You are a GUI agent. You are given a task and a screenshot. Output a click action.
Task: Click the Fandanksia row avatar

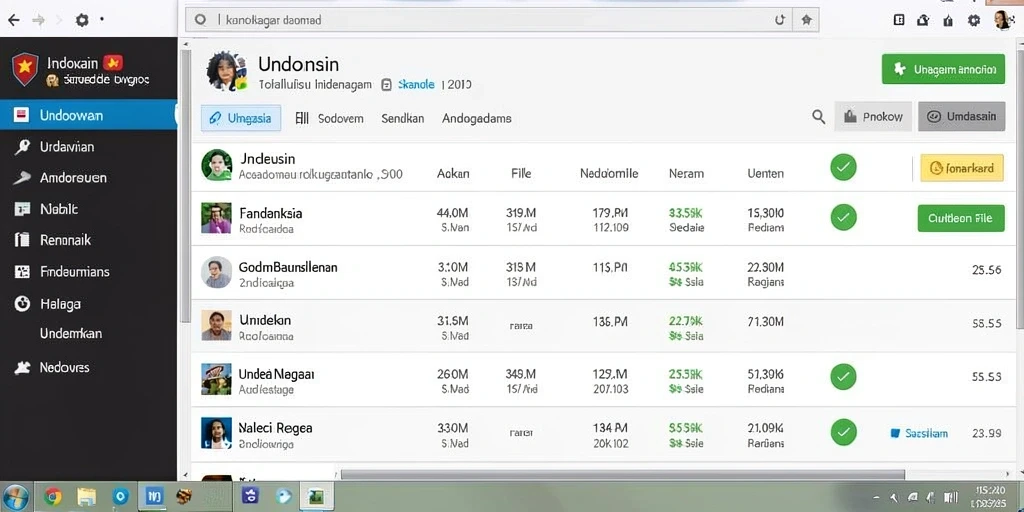tap(216, 218)
